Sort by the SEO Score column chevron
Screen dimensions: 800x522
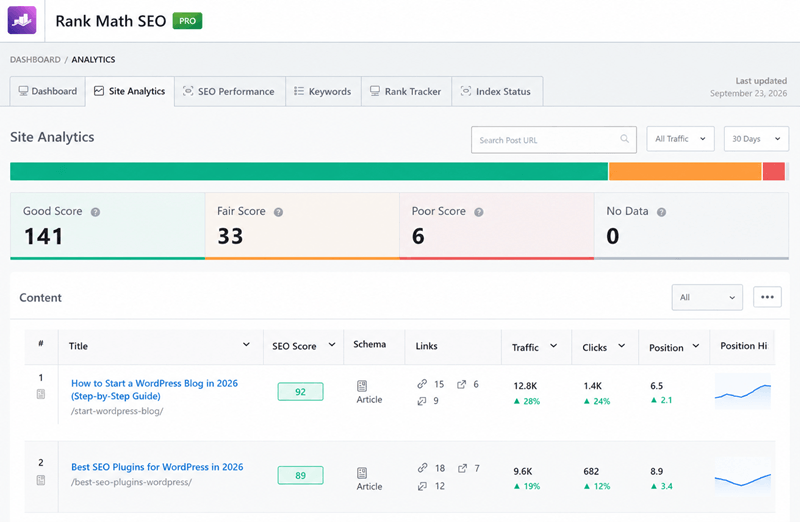[x=332, y=345]
